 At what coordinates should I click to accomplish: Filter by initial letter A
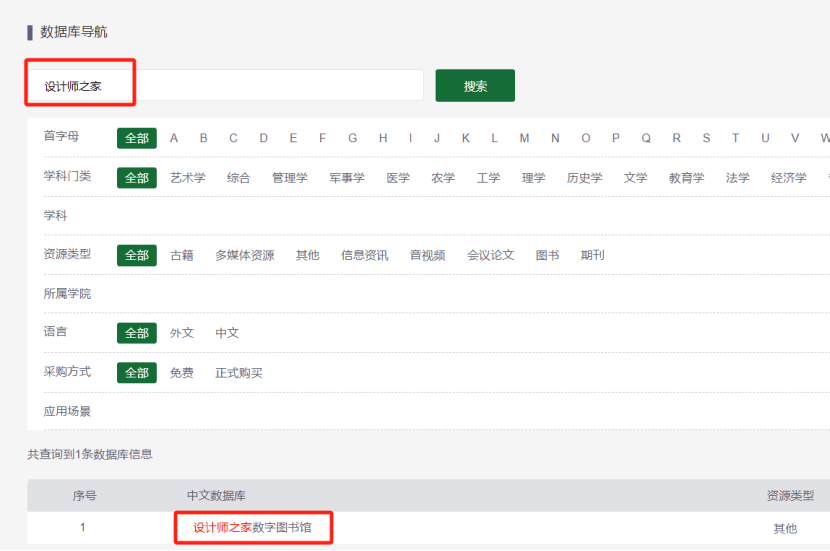[174, 138]
